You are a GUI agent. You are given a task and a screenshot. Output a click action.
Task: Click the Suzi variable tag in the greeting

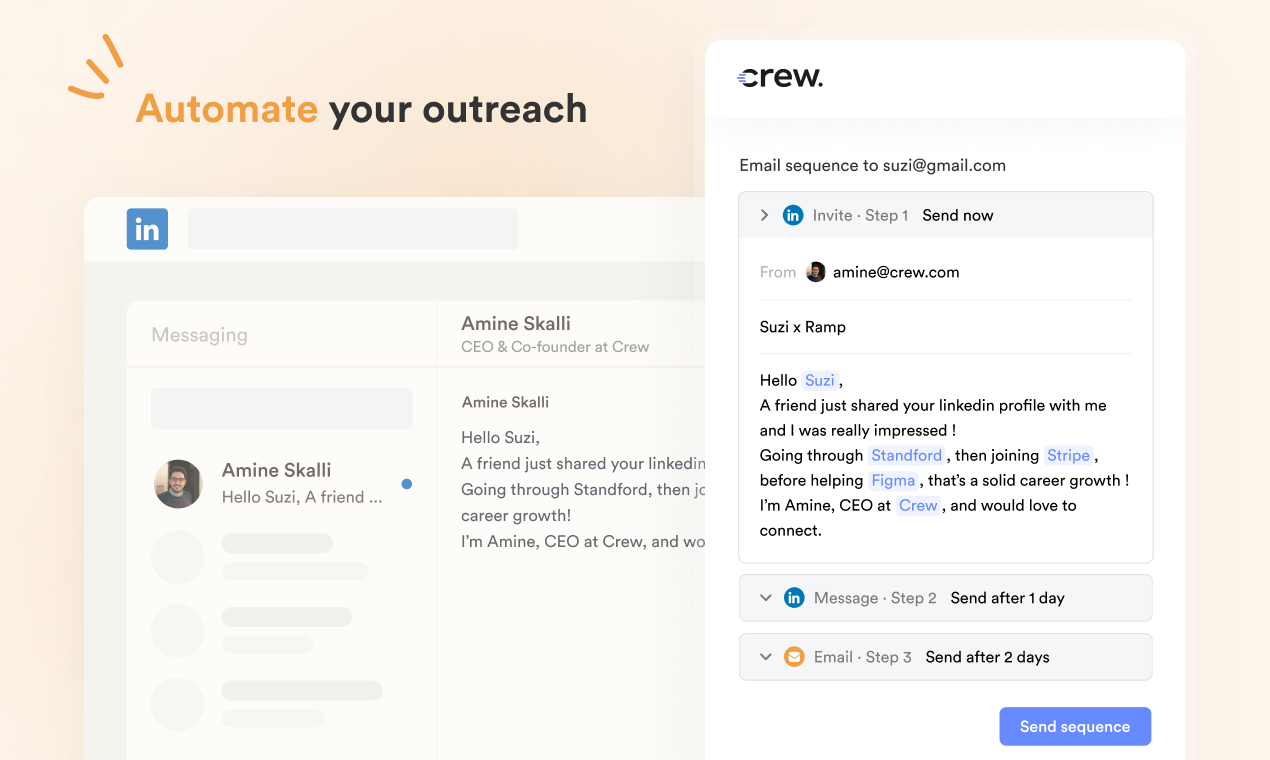click(x=820, y=380)
